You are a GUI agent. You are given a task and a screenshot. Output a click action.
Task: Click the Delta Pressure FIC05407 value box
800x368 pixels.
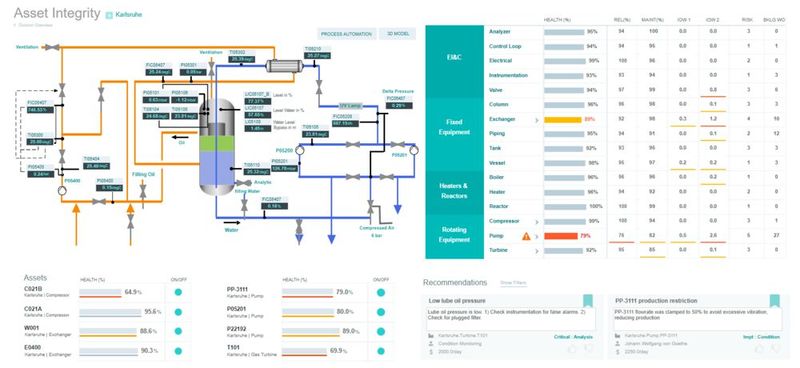click(398, 105)
